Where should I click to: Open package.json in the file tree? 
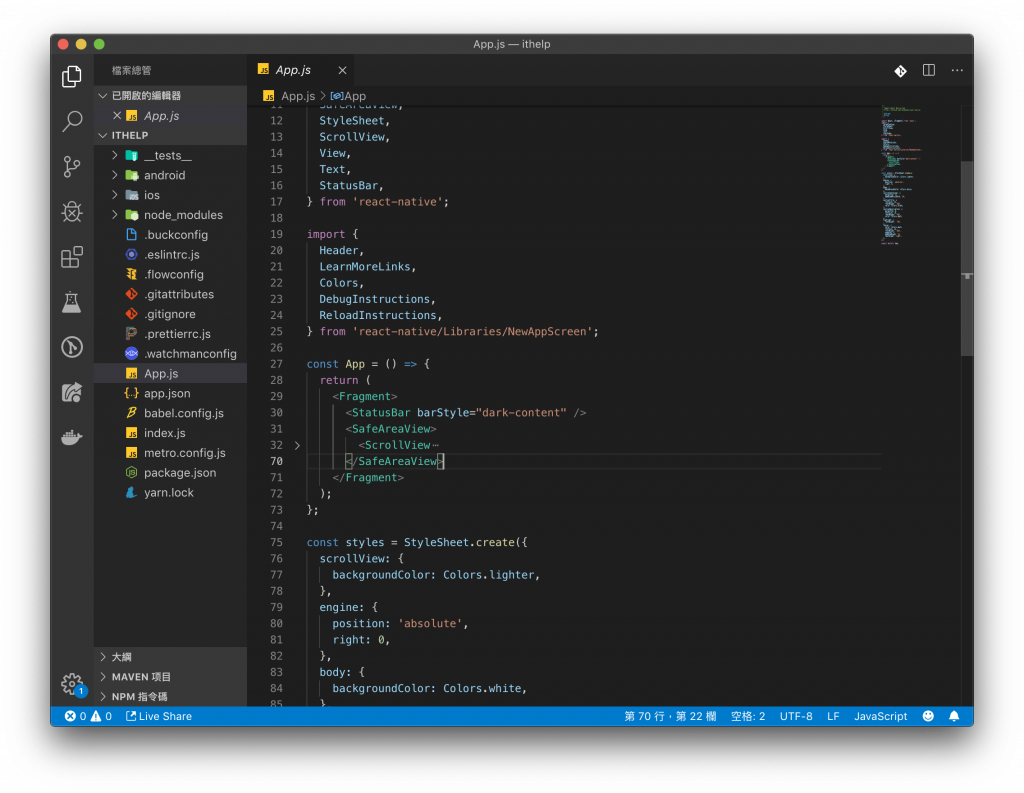coord(179,473)
